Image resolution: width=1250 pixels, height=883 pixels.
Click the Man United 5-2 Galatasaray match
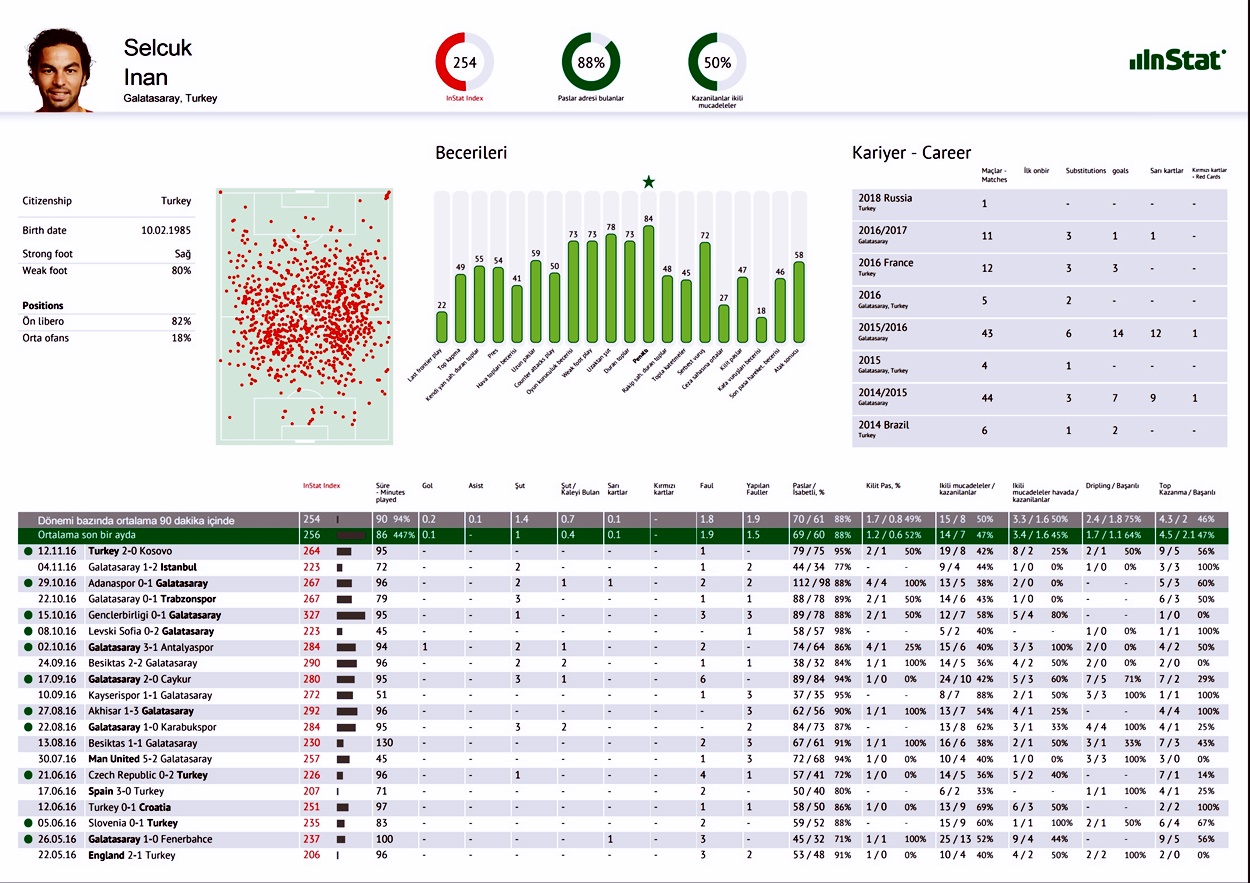[149, 759]
